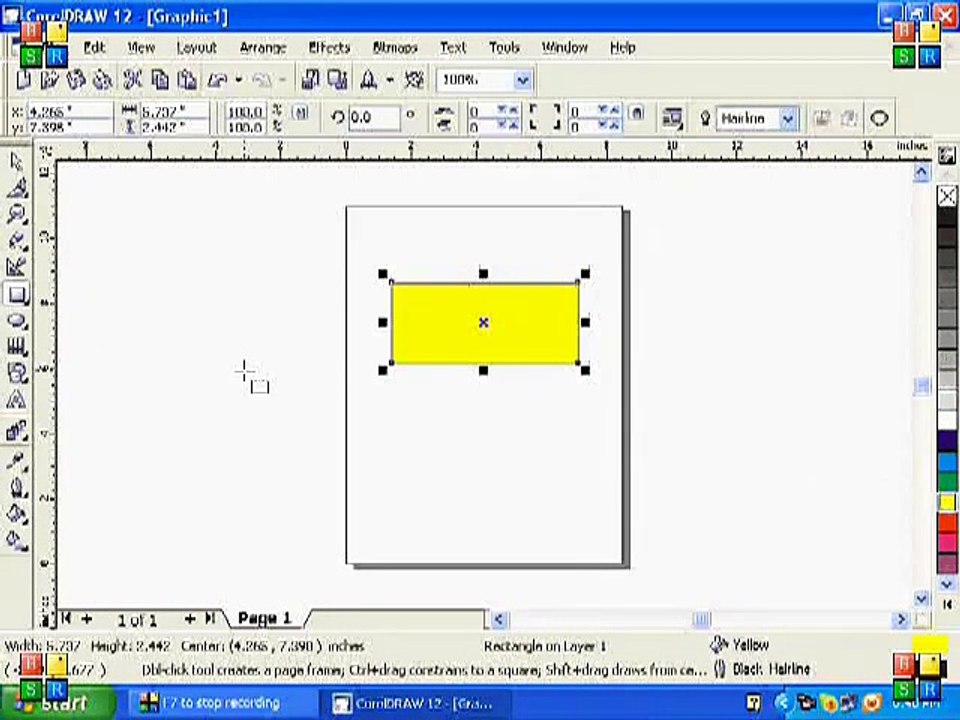
Task: Click the Corel Online icon
Action: click(x=416, y=80)
